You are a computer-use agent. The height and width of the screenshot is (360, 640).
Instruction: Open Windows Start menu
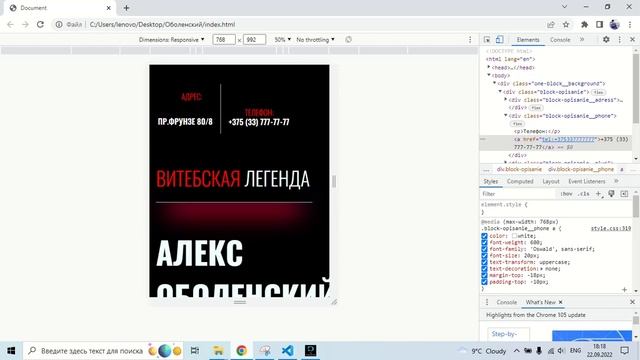click(11, 351)
